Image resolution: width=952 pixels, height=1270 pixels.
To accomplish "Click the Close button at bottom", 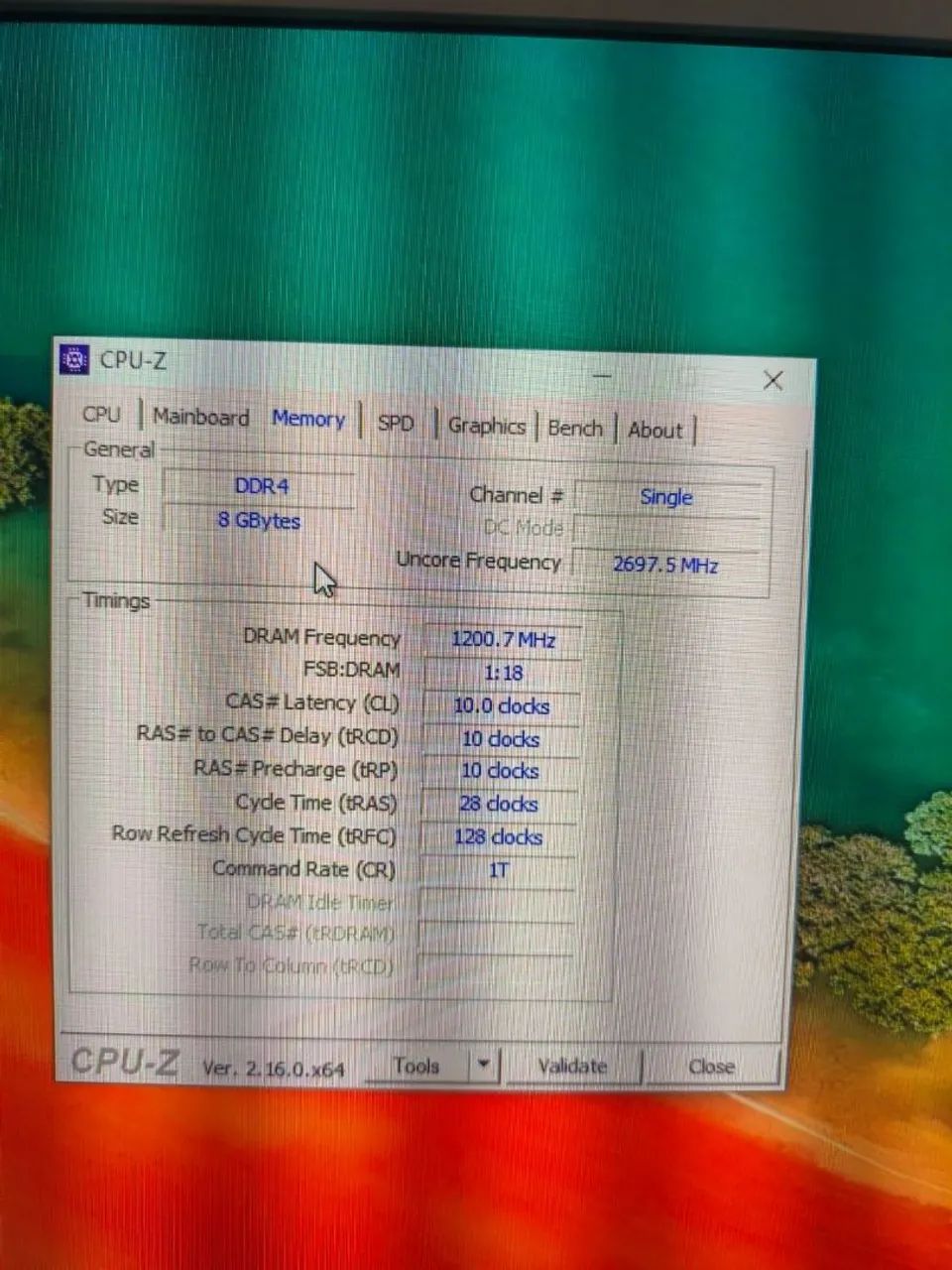I will [711, 1067].
